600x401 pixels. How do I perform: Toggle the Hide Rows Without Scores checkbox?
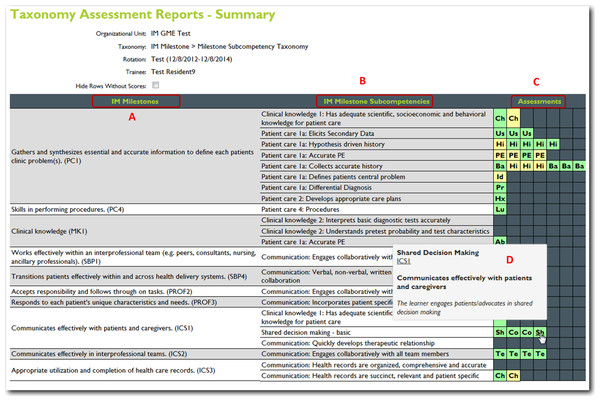[x=155, y=85]
